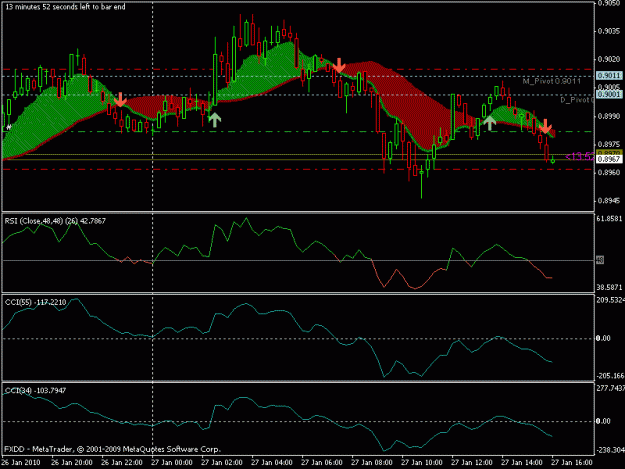Click the green buy arrow near 27 Jan 02:00

[214, 120]
